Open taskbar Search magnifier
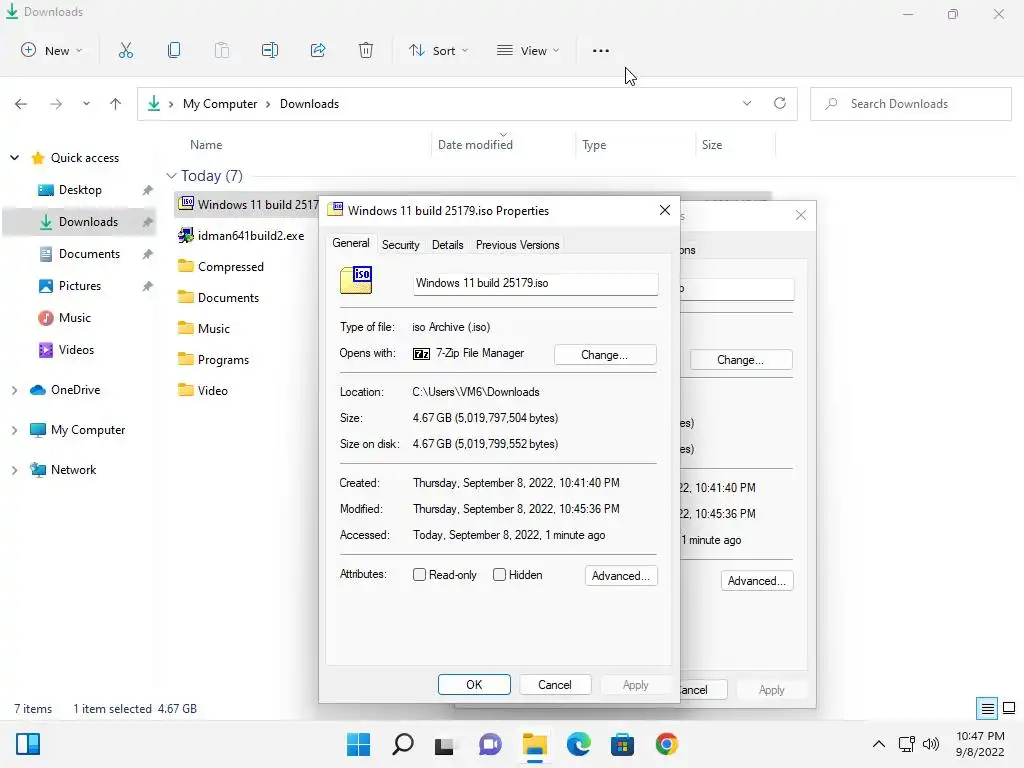 [402, 744]
